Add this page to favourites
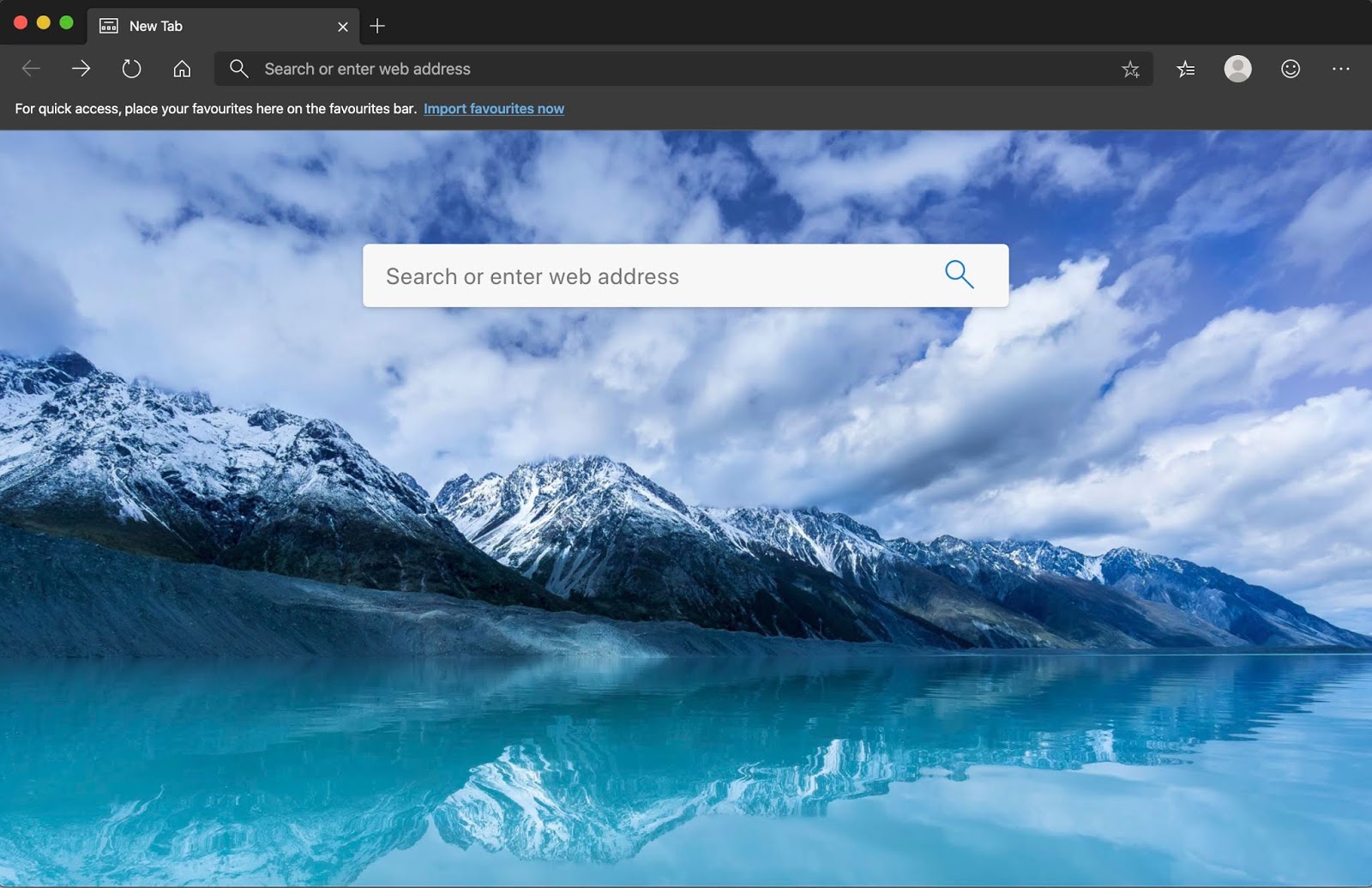This screenshot has height=888, width=1372. coord(1131,69)
